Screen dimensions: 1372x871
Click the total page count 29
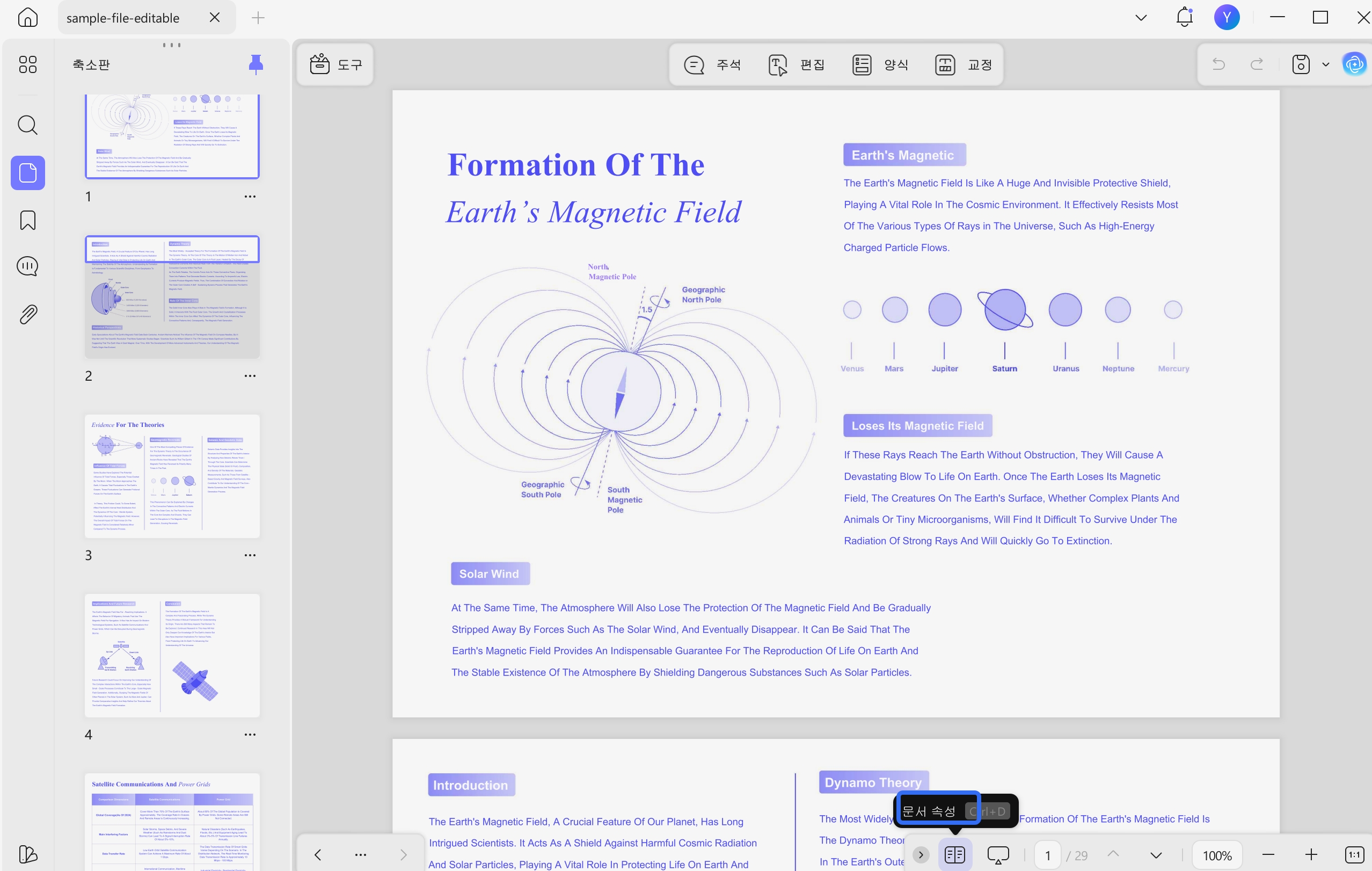point(1081,855)
